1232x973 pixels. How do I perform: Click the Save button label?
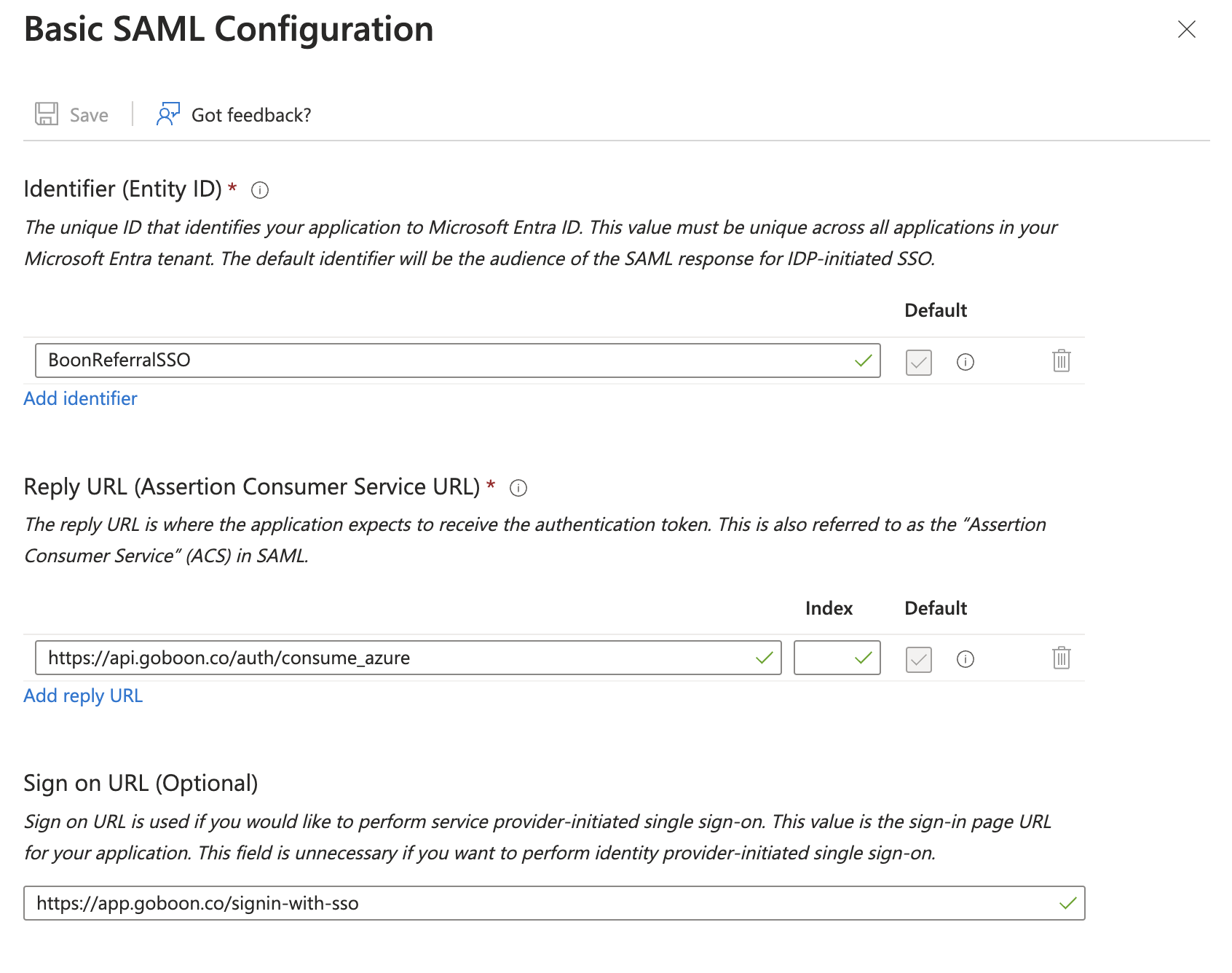point(89,115)
